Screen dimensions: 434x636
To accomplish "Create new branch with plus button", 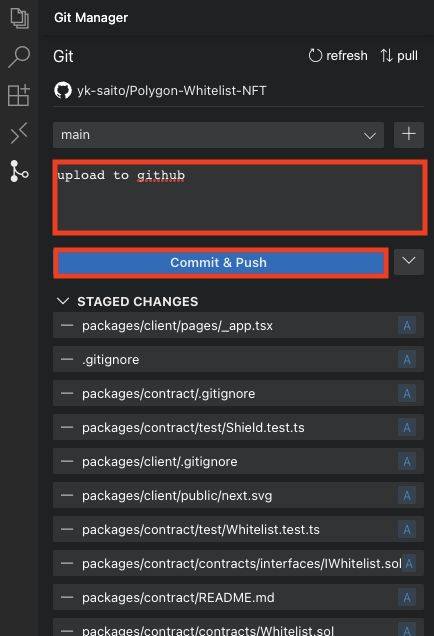I will (409, 135).
